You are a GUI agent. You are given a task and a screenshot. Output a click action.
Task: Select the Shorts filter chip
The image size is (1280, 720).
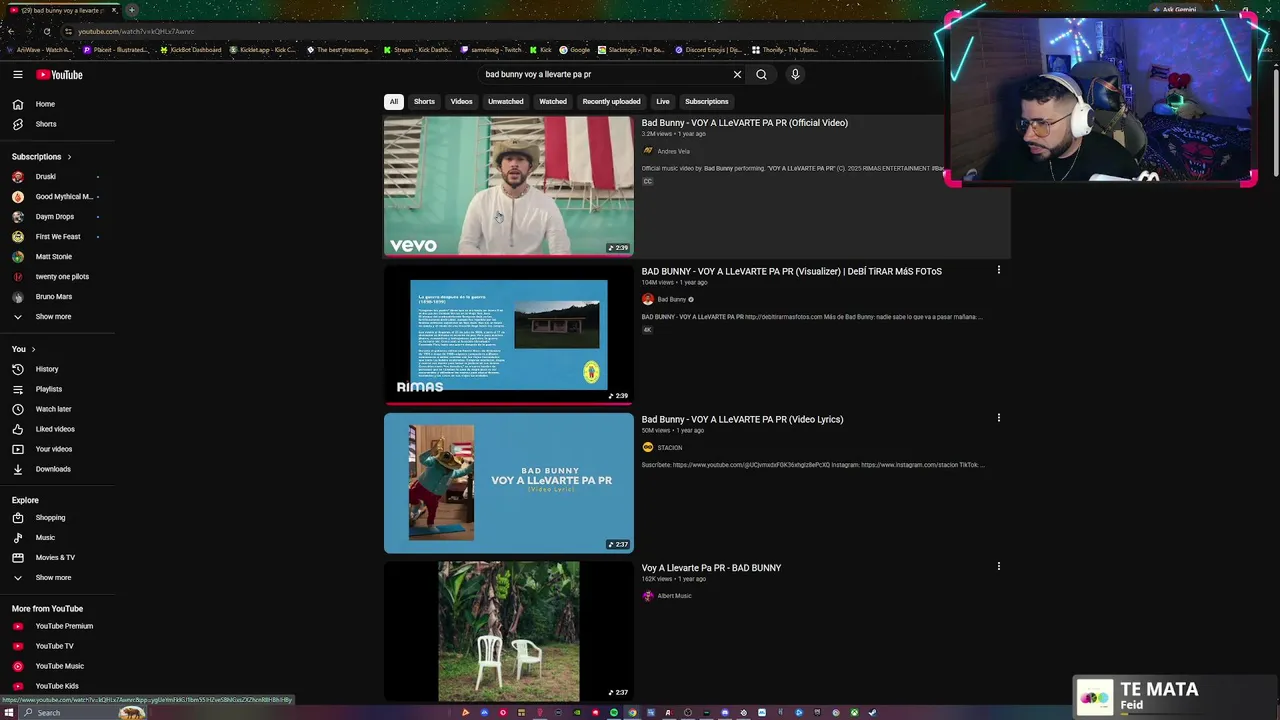click(424, 101)
